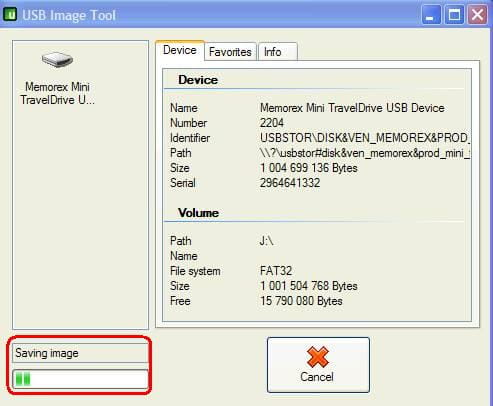
Task: Switch to the Favorites tab
Action: [x=230, y=52]
